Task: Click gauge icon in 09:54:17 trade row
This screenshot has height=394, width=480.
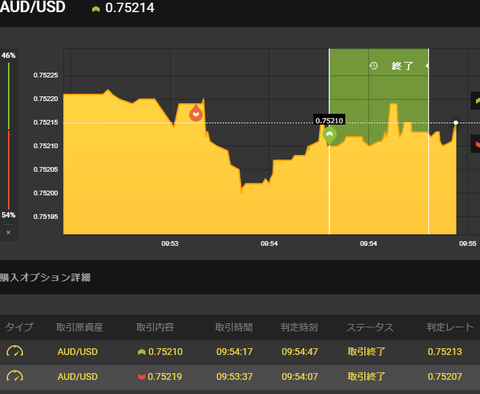Action: pos(15,351)
